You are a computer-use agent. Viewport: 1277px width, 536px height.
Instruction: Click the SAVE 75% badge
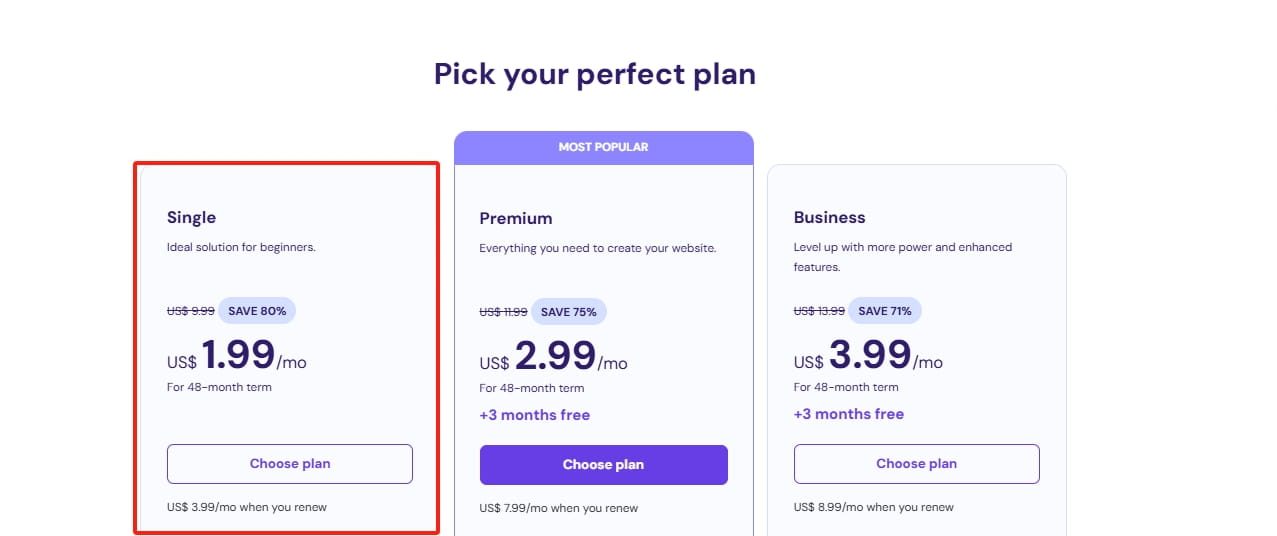pos(568,312)
